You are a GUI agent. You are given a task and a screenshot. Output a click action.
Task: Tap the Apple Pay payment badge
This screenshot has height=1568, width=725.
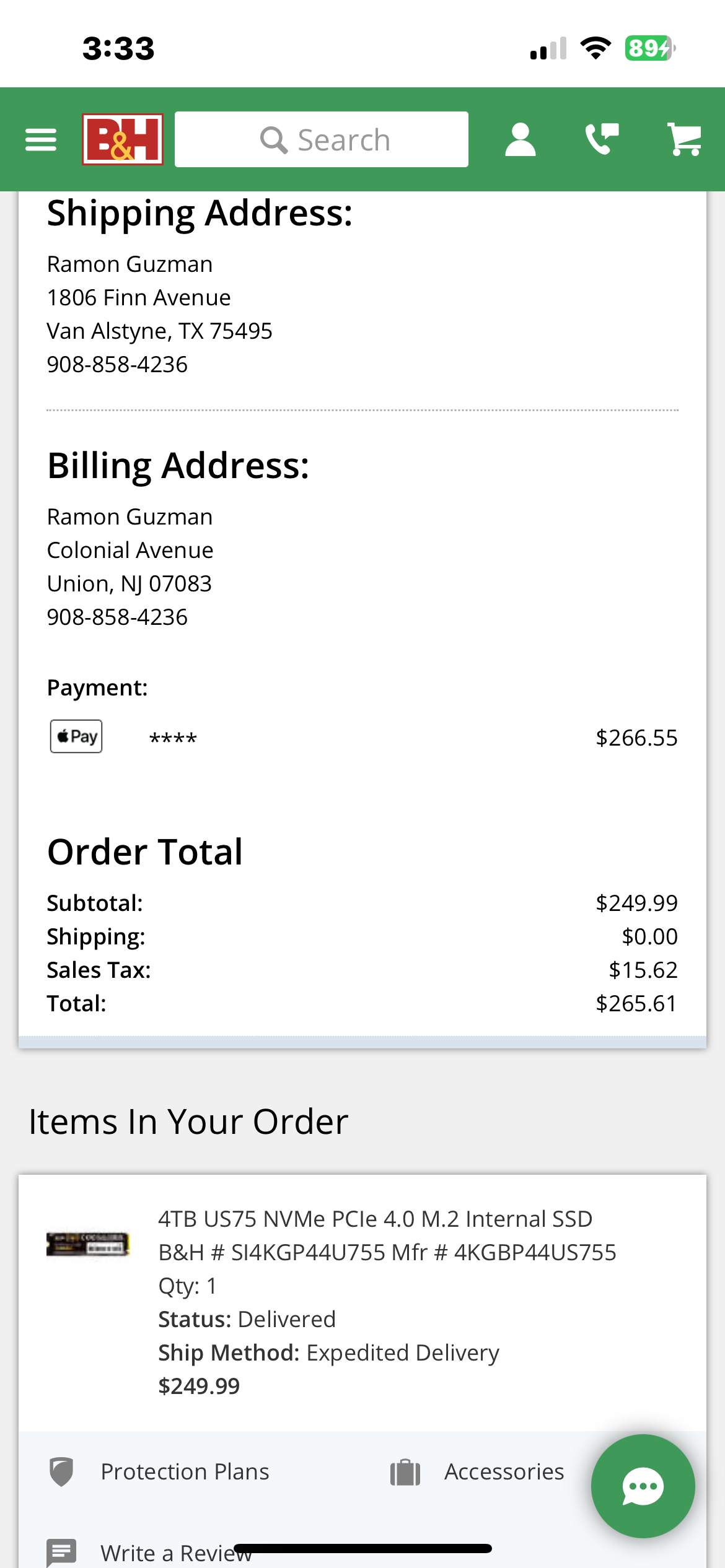76,736
